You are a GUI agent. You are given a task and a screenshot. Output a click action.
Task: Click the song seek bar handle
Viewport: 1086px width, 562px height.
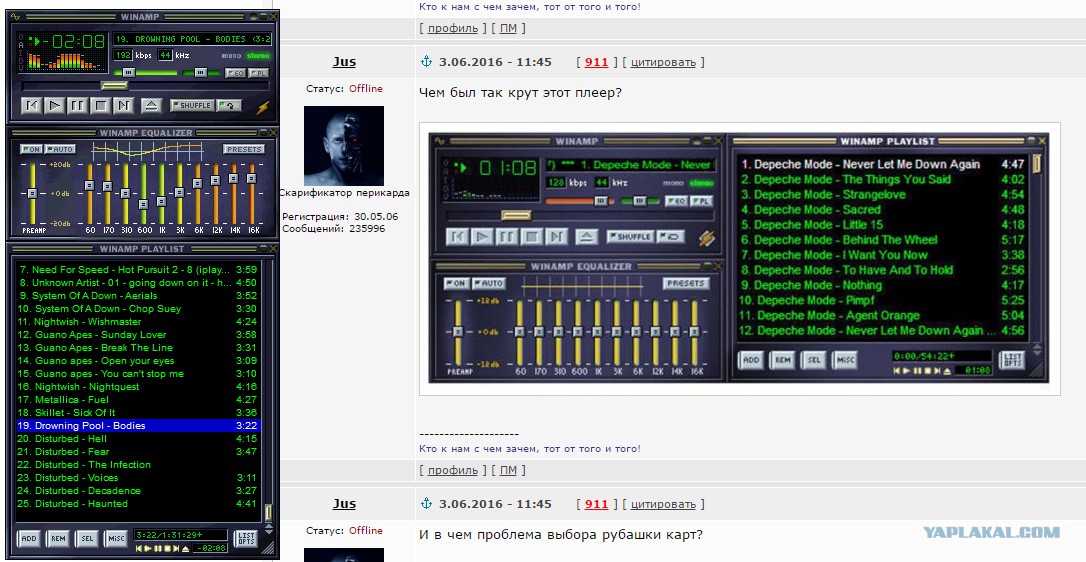(x=114, y=86)
